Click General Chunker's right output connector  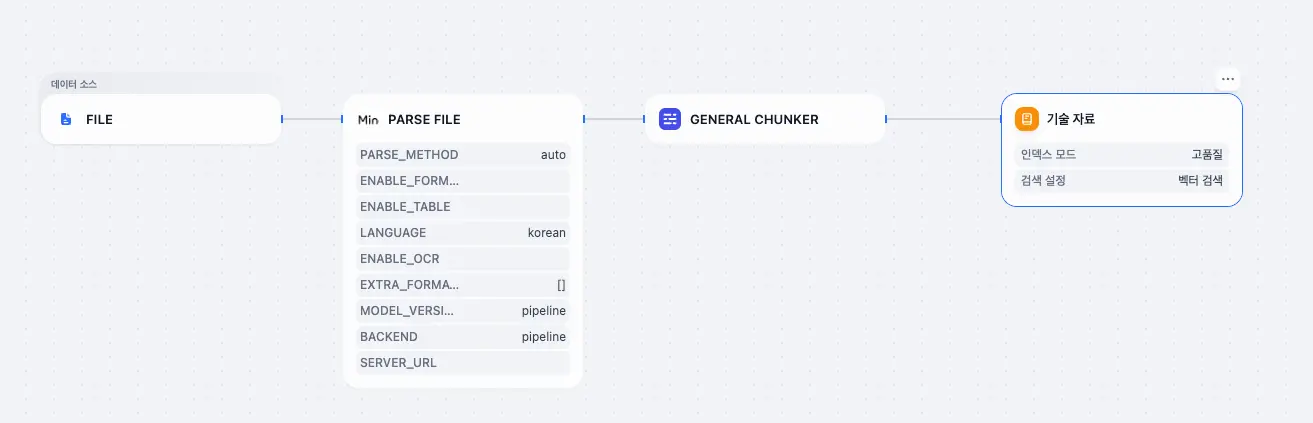pos(886,119)
